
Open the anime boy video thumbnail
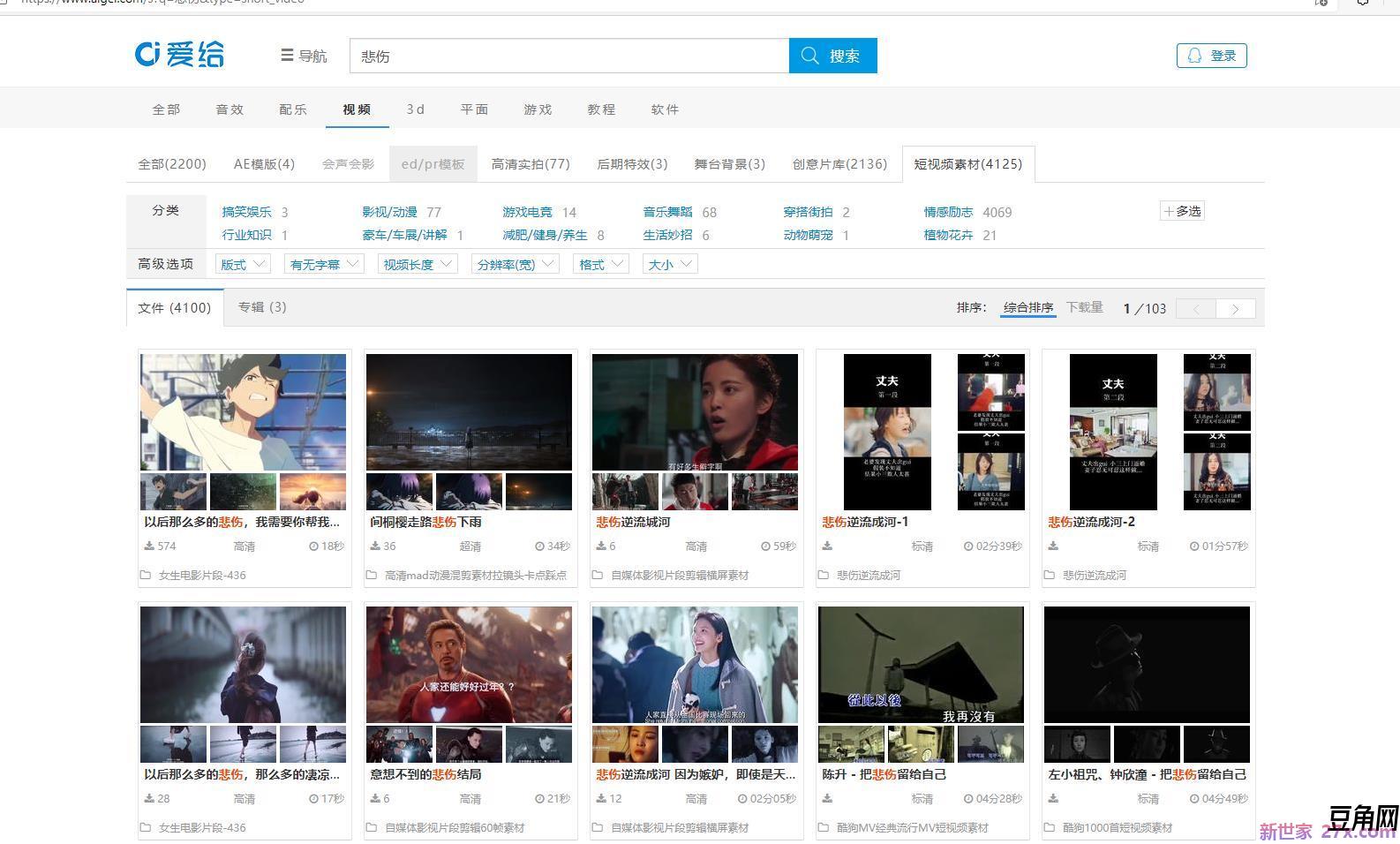(x=243, y=412)
